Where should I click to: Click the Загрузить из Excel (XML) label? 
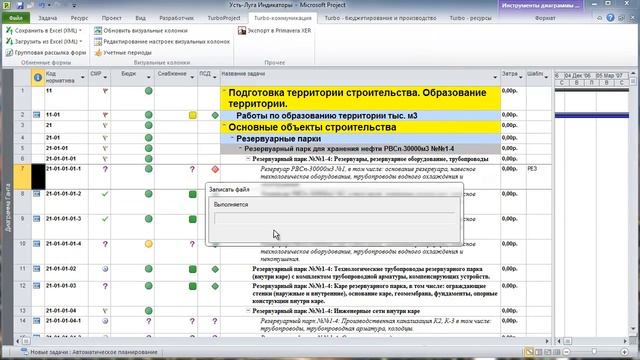click(46, 42)
